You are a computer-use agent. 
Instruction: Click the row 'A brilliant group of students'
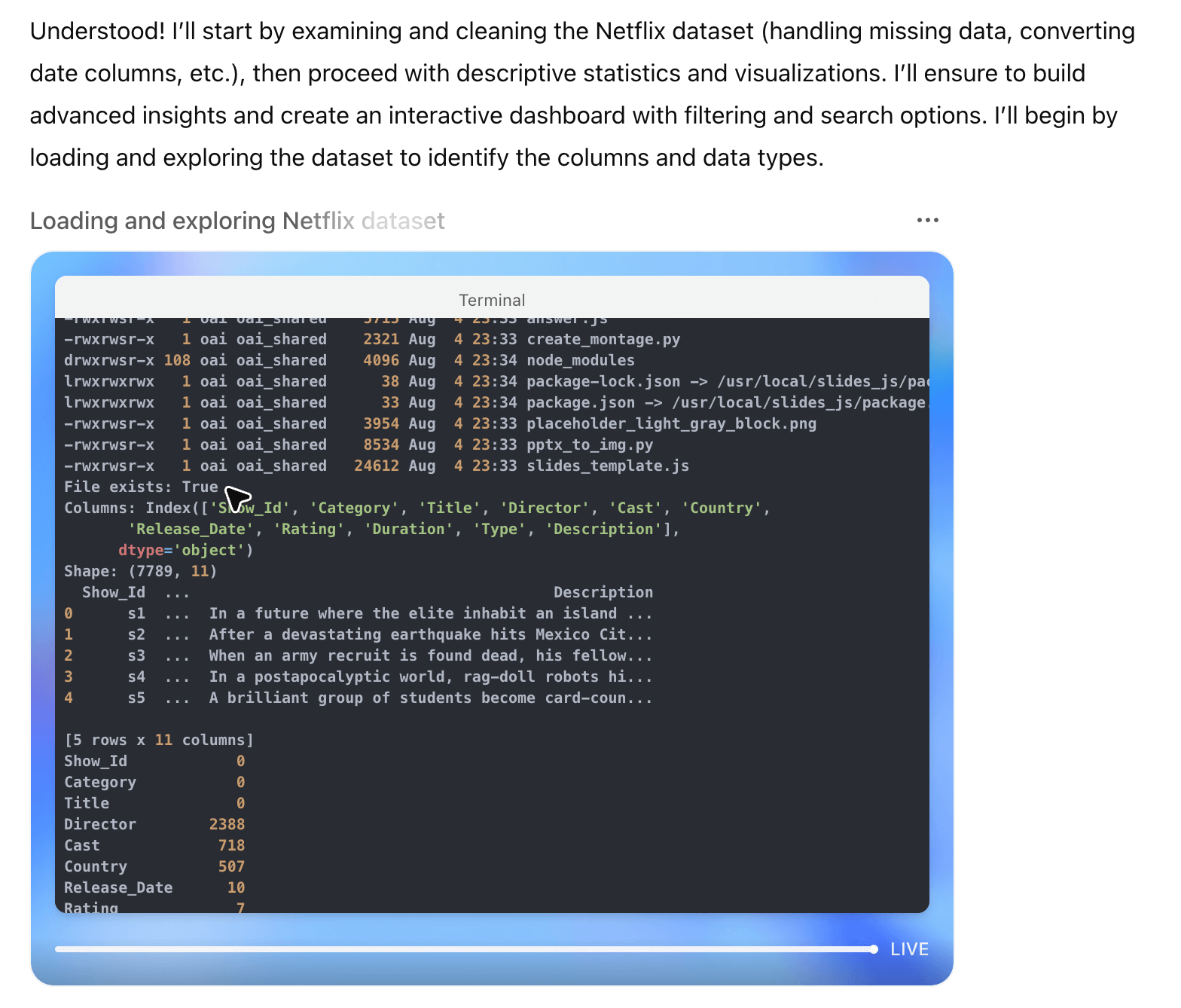click(x=359, y=698)
